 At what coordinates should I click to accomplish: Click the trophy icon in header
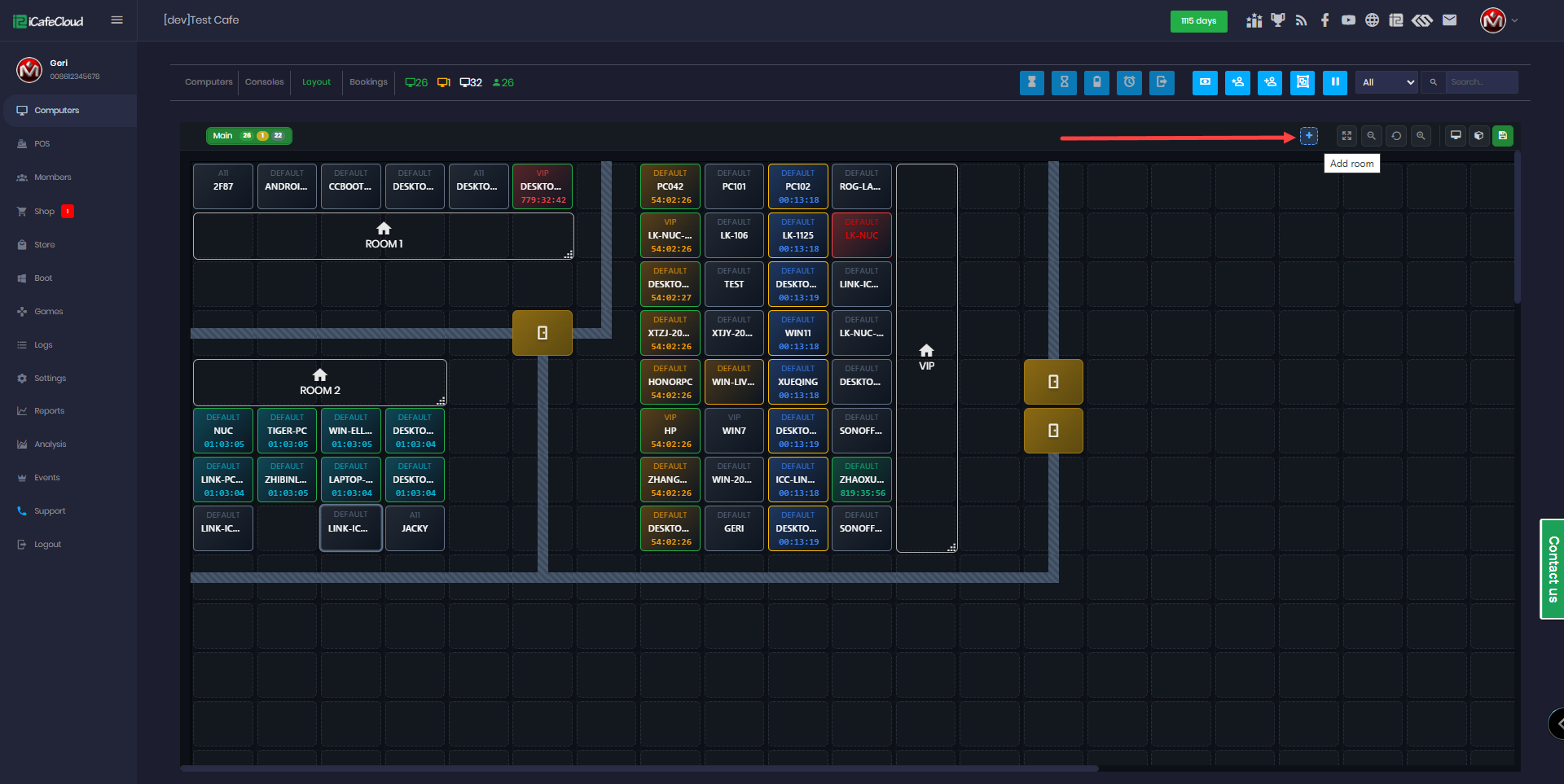(x=1277, y=20)
